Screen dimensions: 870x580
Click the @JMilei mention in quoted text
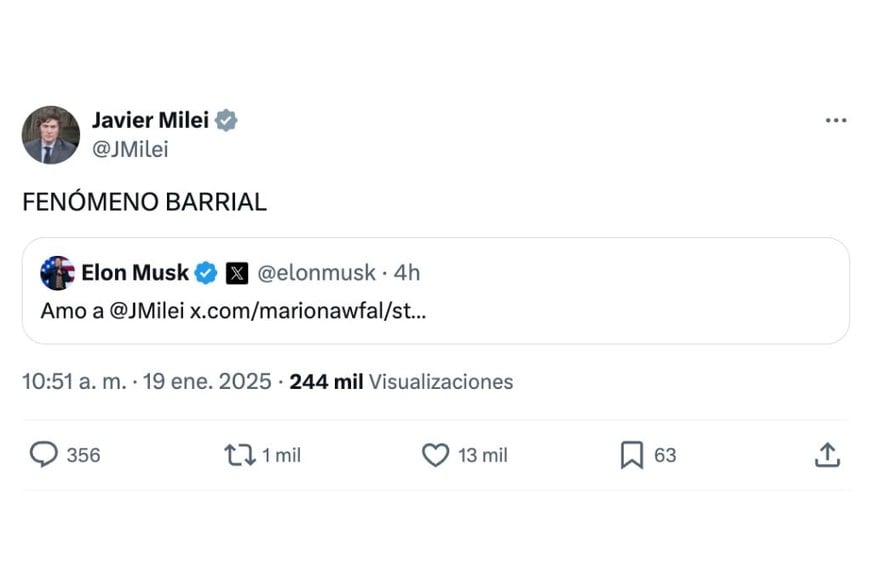pyautogui.click(x=146, y=311)
